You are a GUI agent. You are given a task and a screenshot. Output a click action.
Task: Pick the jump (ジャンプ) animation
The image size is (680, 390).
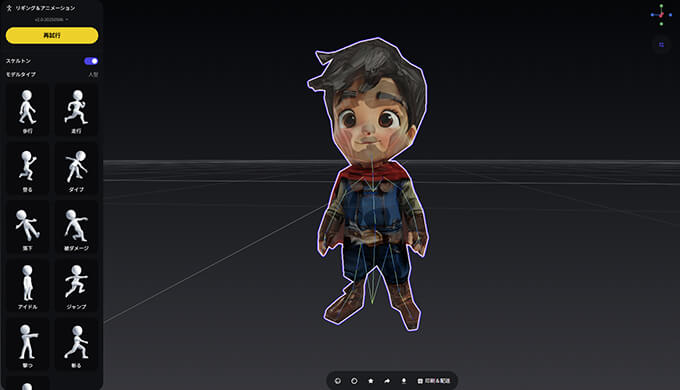[x=76, y=286]
